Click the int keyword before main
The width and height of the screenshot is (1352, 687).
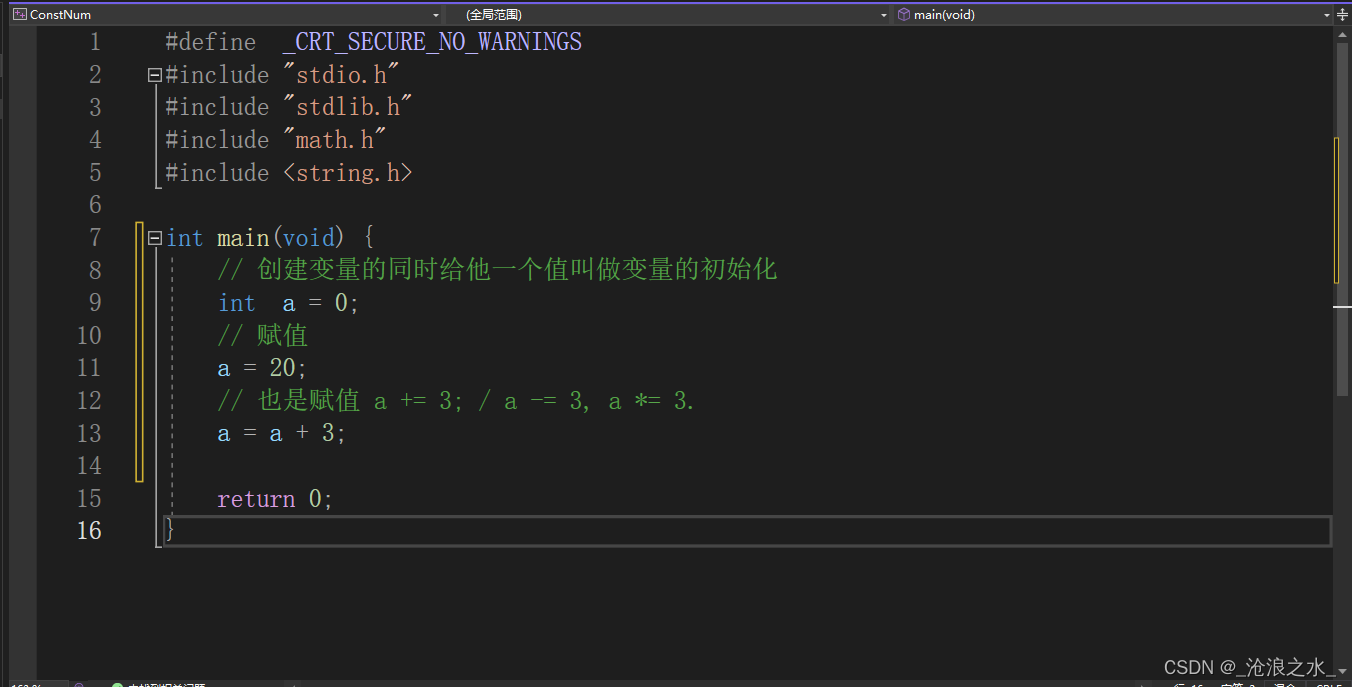[184, 238]
